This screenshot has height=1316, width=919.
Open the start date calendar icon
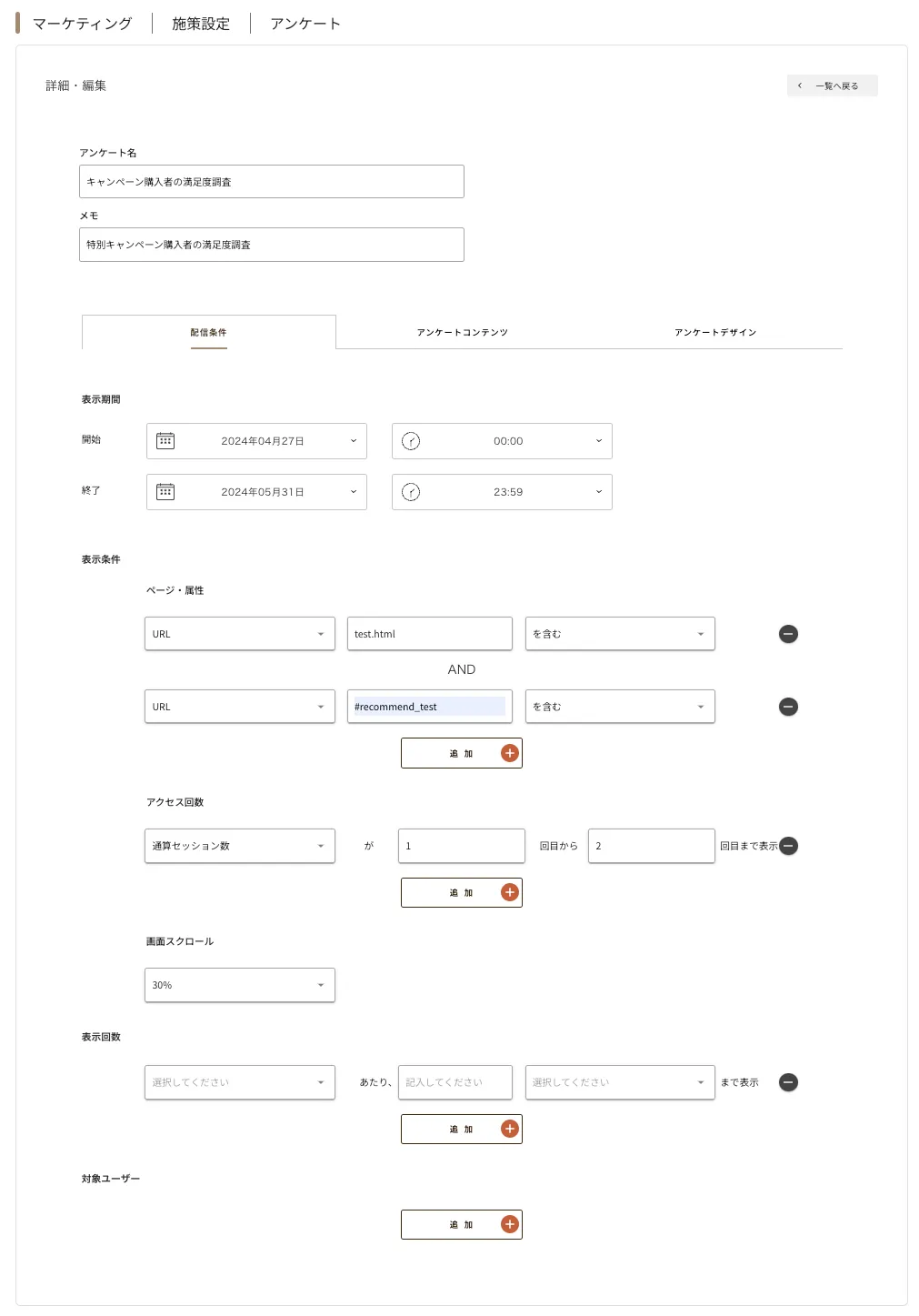click(165, 441)
